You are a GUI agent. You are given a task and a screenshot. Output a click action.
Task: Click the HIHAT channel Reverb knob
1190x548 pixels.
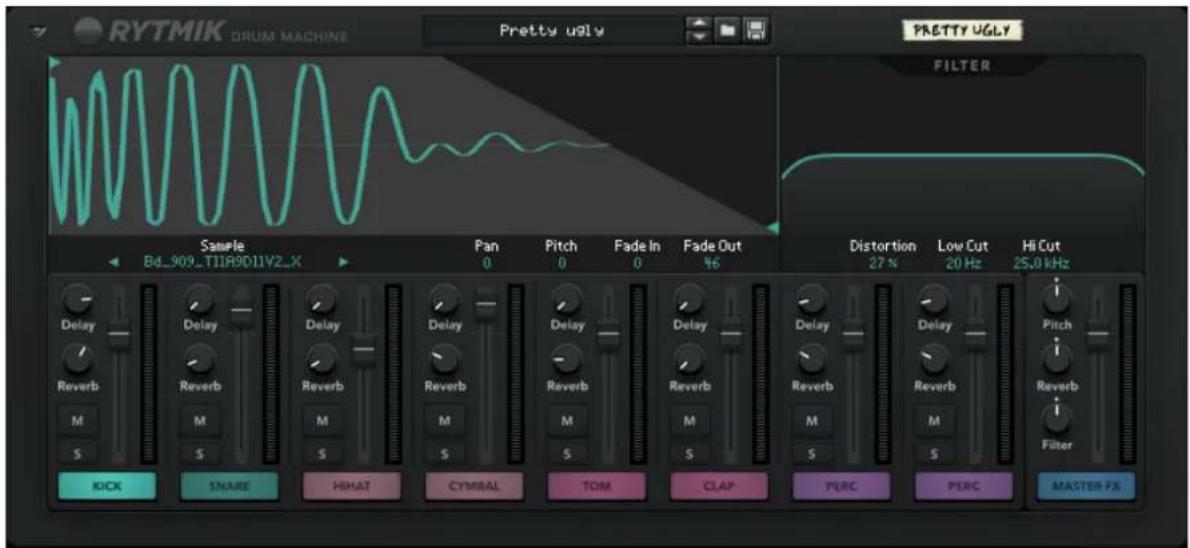point(323,358)
